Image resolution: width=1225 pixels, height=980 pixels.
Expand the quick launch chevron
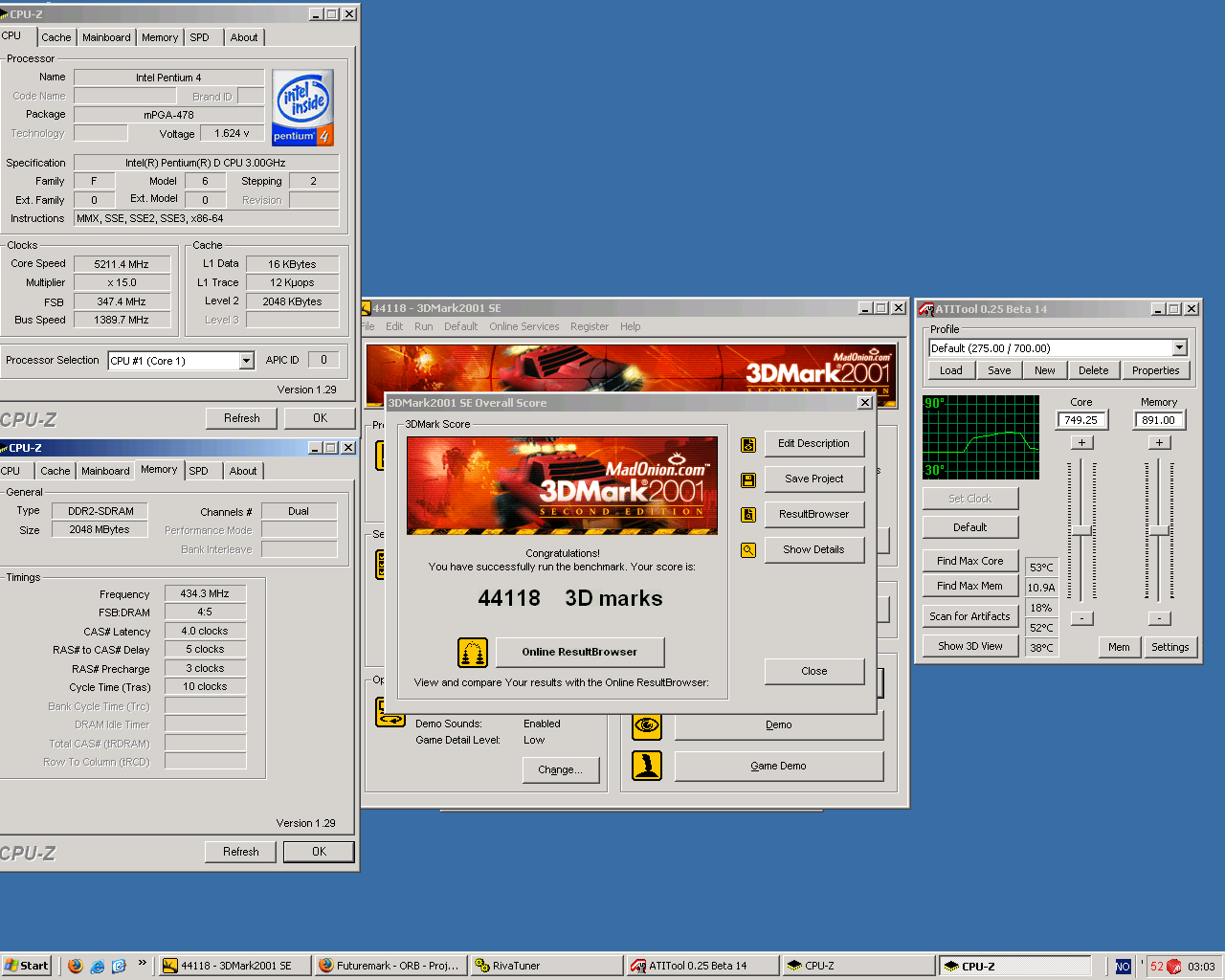(x=143, y=963)
